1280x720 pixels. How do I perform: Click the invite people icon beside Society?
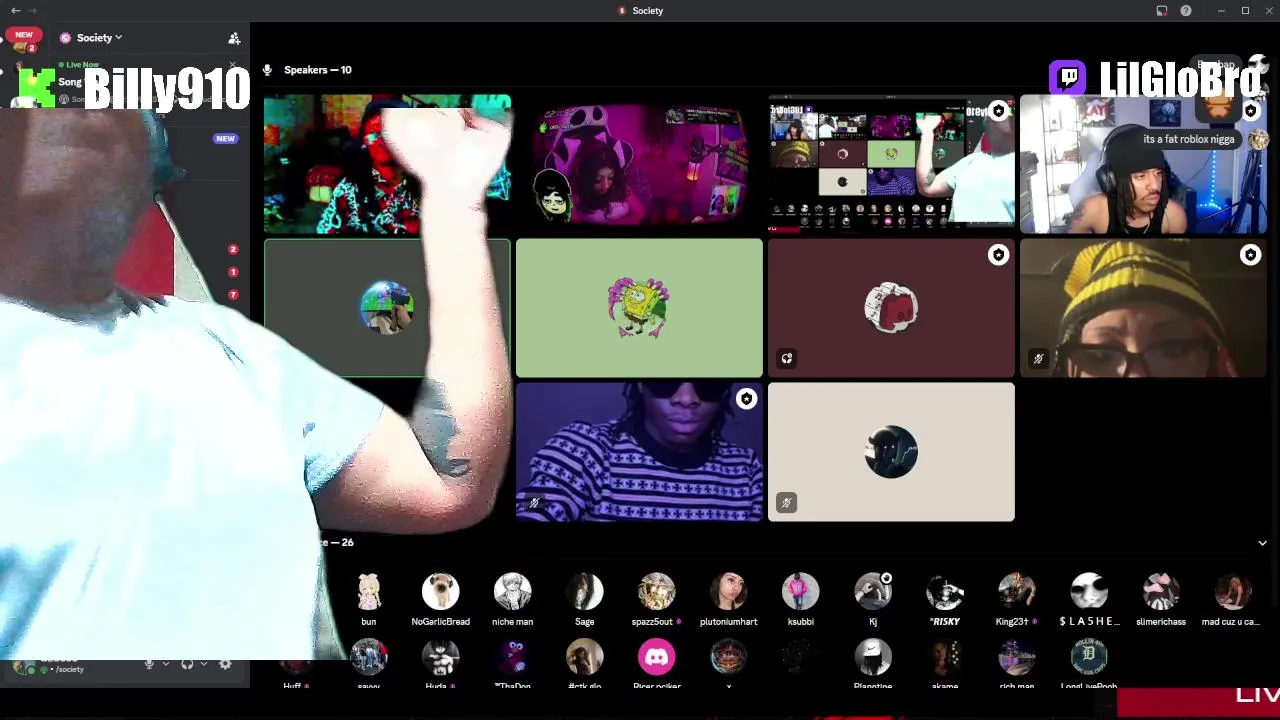click(234, 38)
